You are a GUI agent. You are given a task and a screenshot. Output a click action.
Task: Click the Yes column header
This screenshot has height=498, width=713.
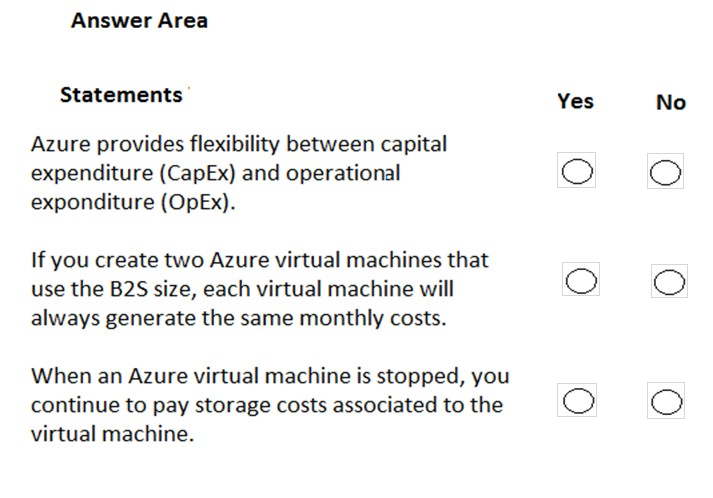point(575,101)
